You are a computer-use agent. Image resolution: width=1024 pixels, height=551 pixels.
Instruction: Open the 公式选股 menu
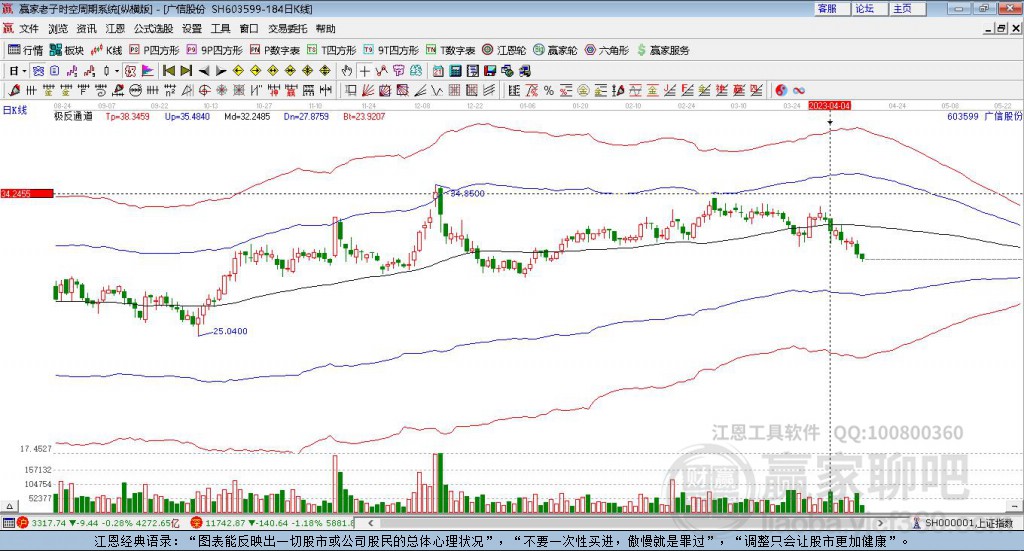coord(153,29)
